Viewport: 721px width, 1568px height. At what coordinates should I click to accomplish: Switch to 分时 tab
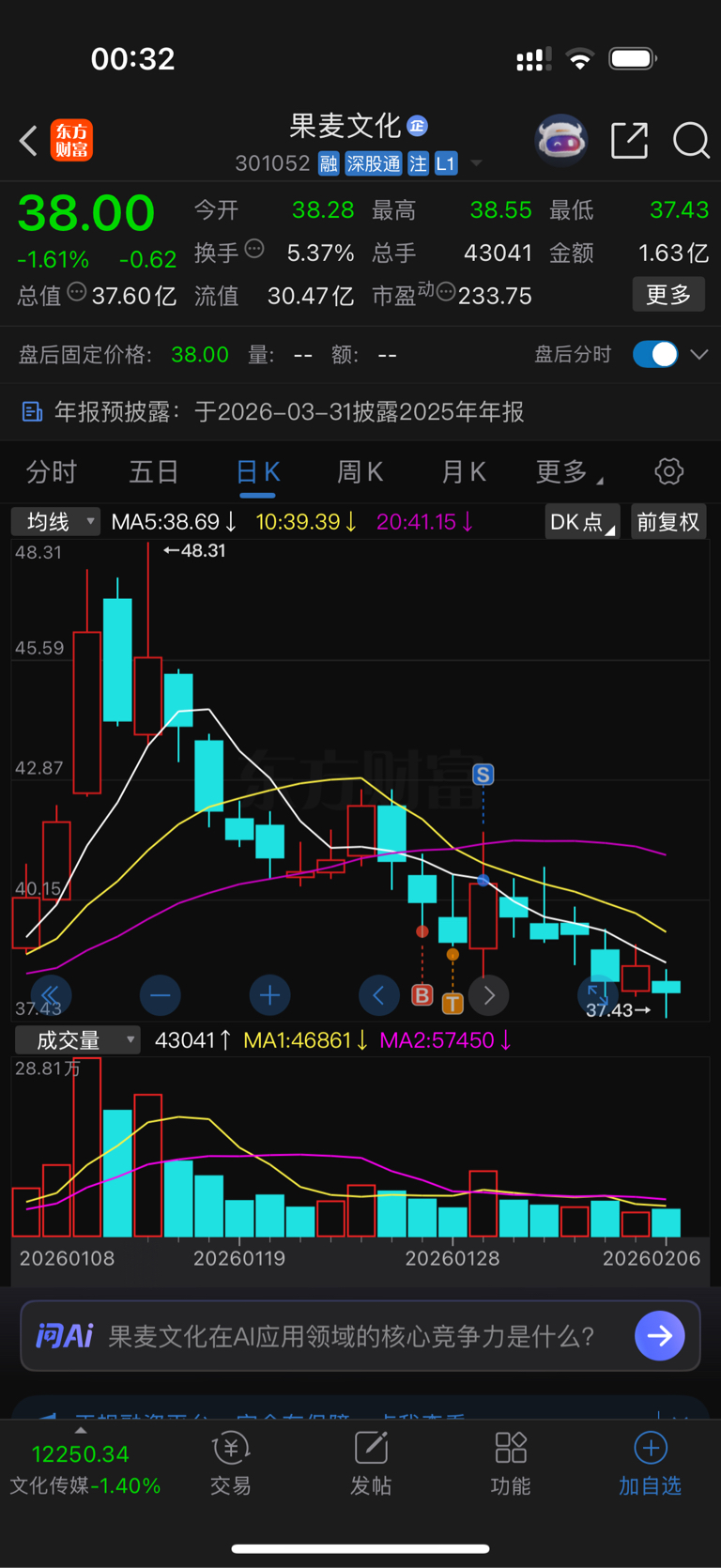point(51,471)
